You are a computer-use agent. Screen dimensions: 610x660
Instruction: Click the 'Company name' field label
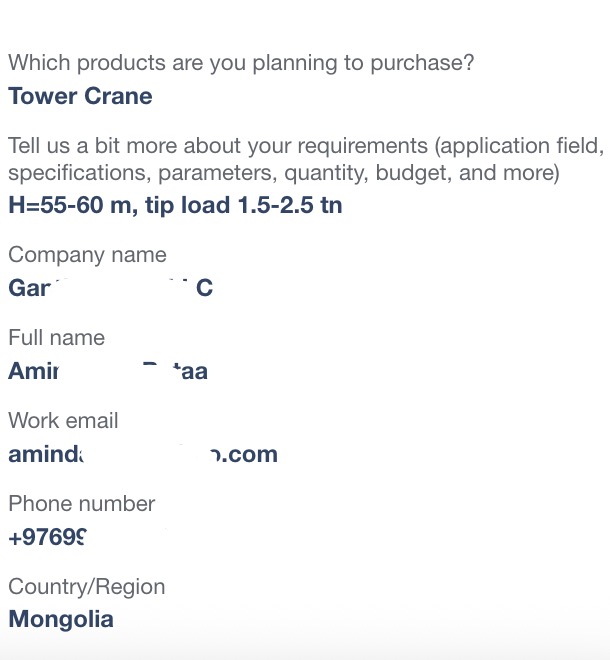[88, 255]
